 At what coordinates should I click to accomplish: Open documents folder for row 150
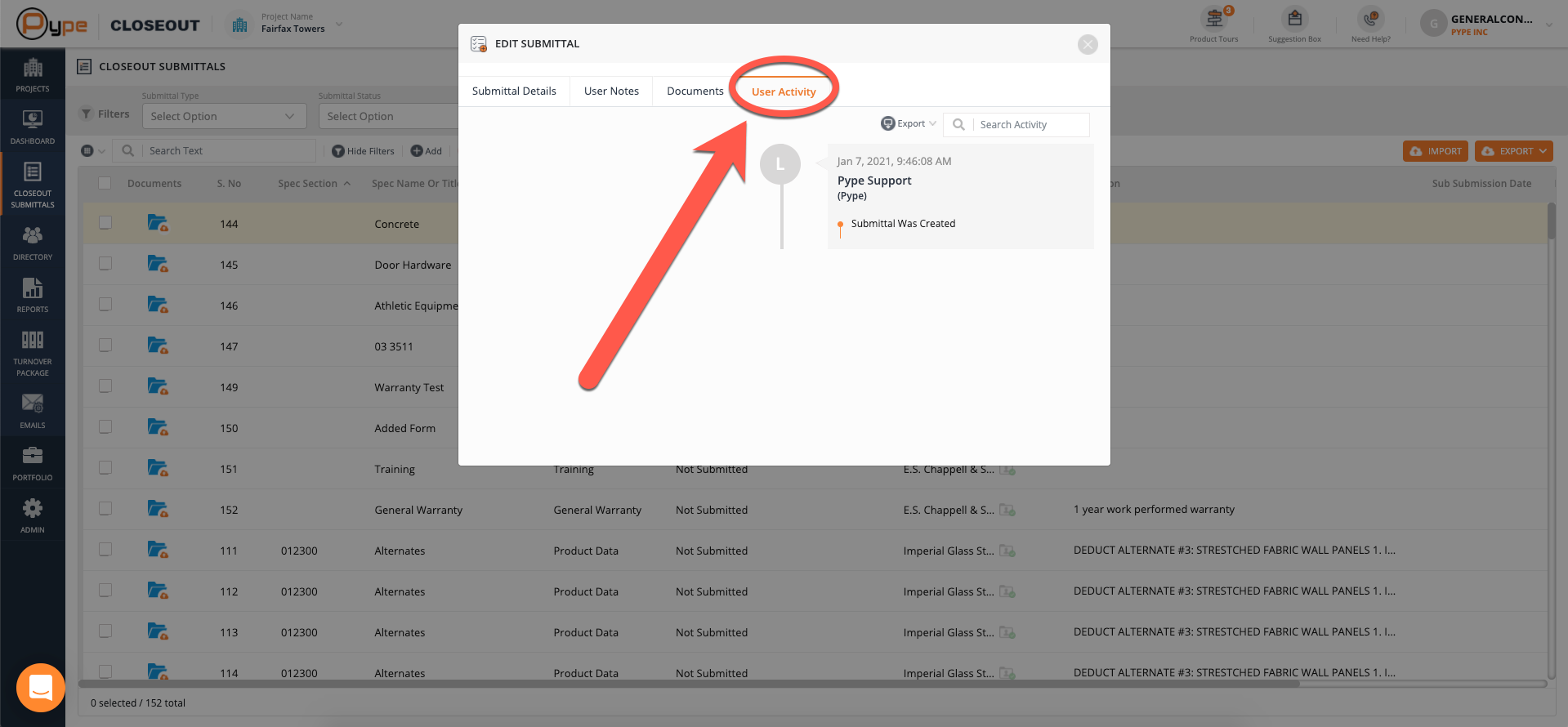[x=158, y=427]
